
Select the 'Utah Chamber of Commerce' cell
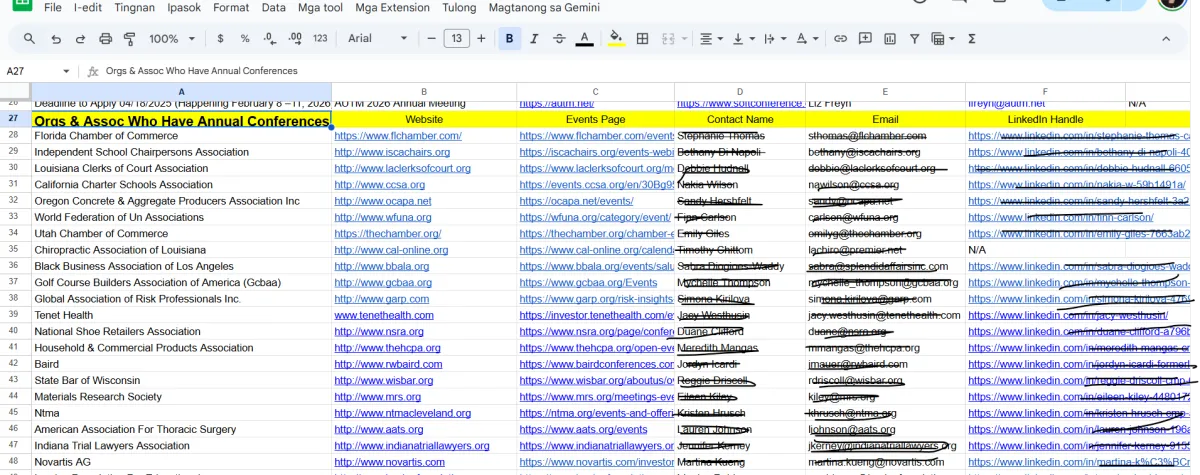(181, 234)
